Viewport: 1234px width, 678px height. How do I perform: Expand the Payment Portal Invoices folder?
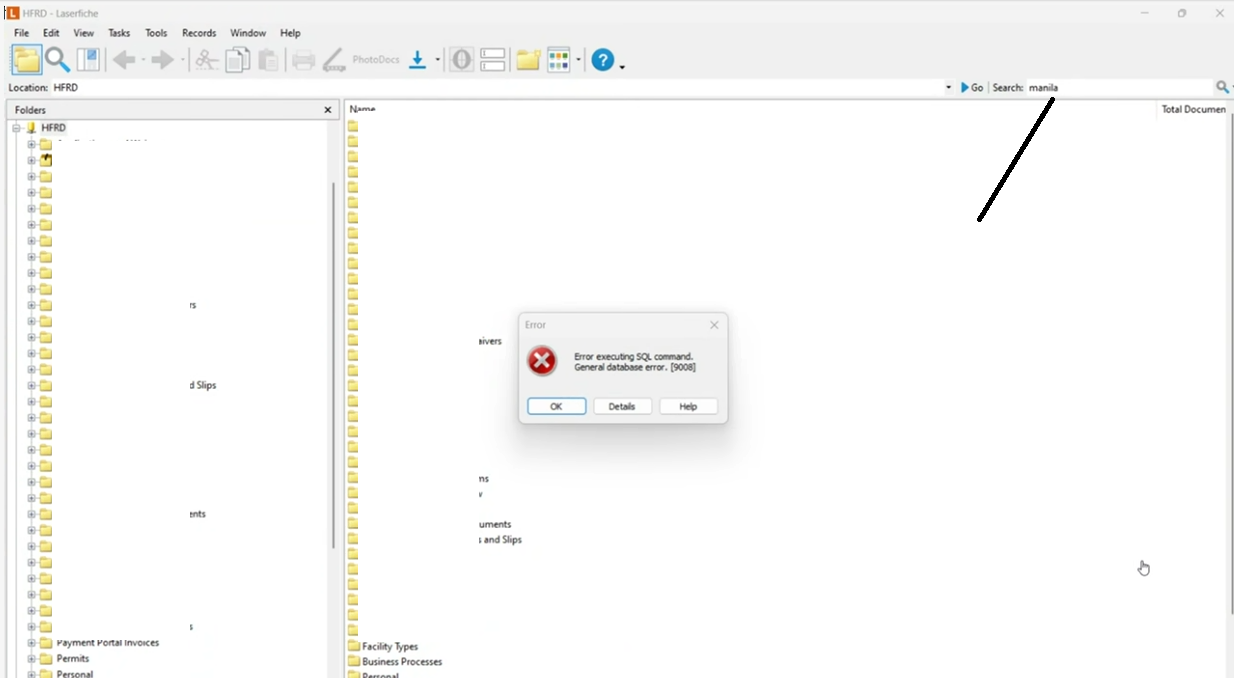click(x=31, y=643)
